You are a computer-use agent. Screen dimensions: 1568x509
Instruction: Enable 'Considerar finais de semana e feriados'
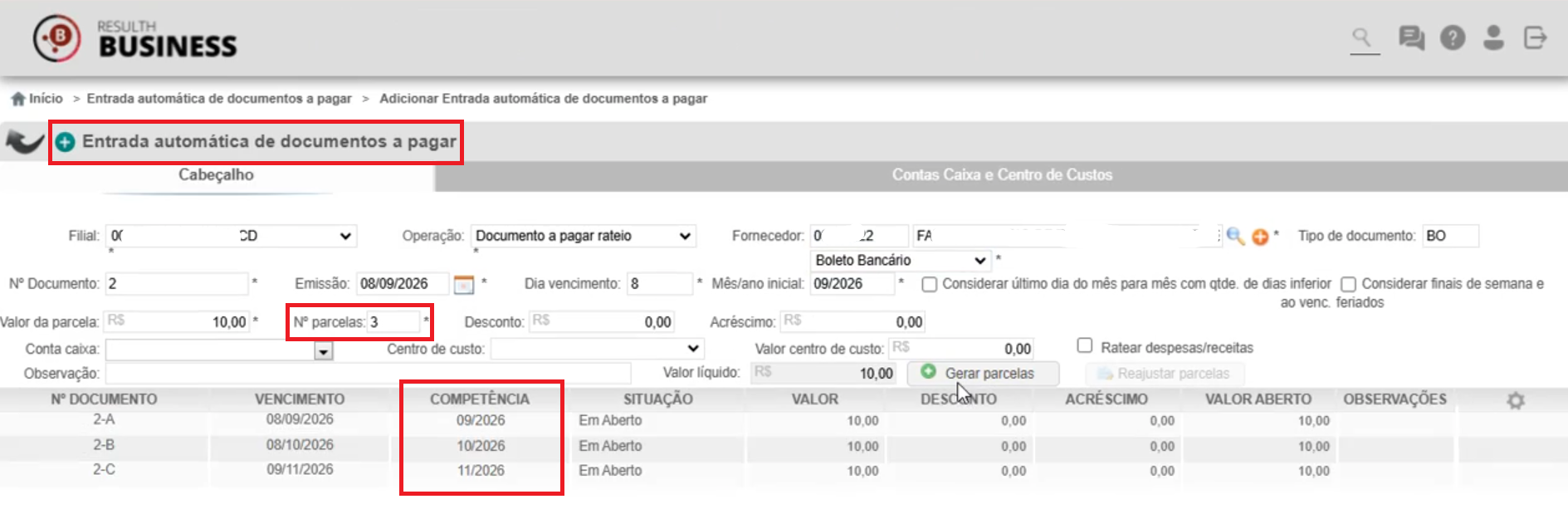coord(1349,285)
